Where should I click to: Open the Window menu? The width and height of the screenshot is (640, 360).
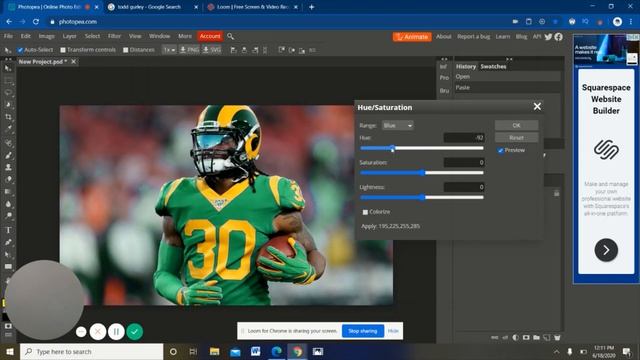click(160, 36)
